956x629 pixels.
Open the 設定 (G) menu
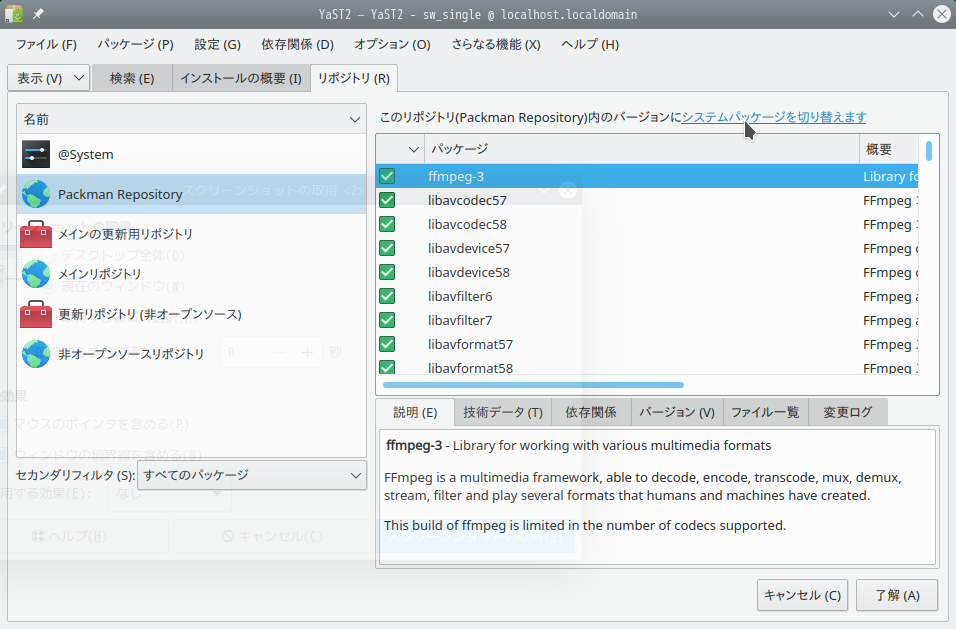pyautogui.click(x=218, y=44)
